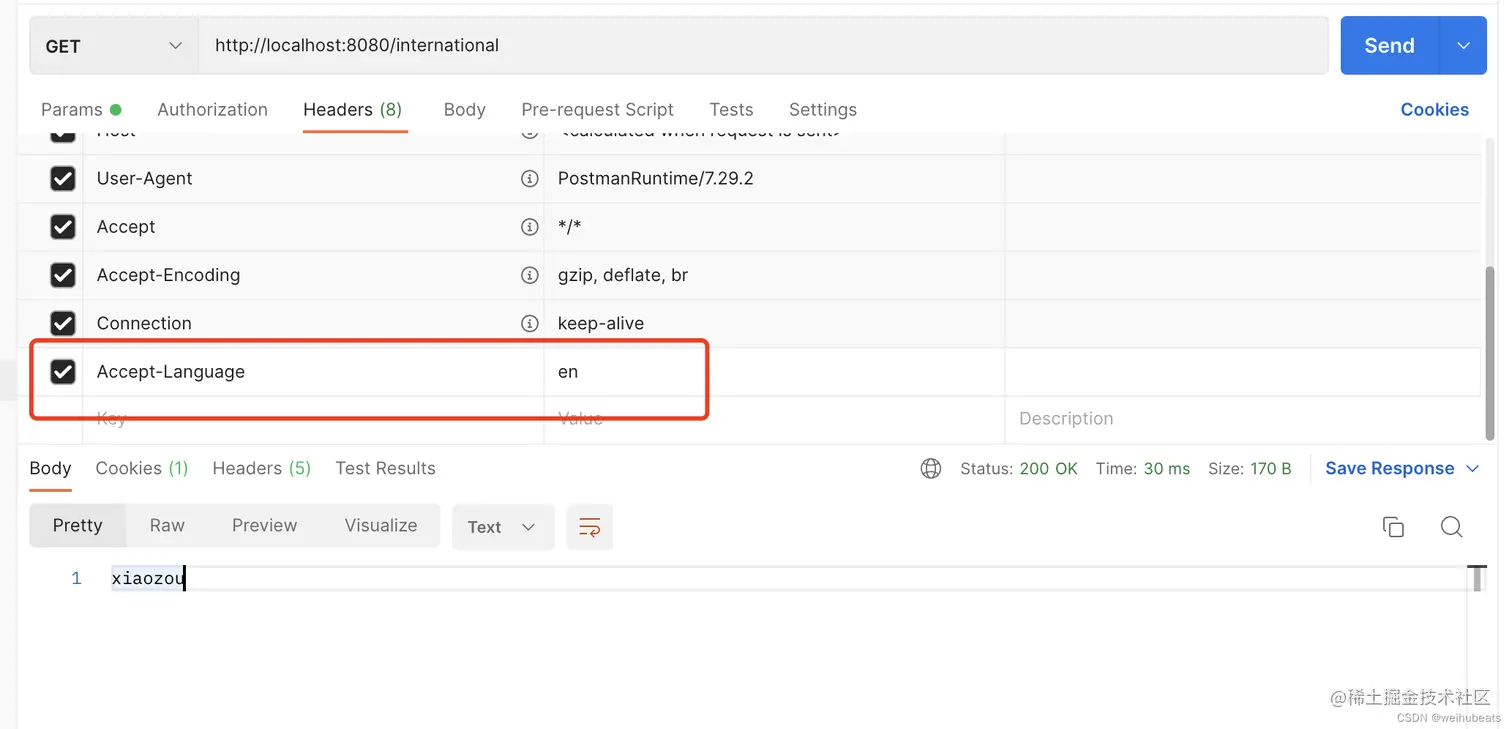The width and height of the screenshot is (1512, 729).
Task: Open the Authorization tab
Action: tap(213, 110)
